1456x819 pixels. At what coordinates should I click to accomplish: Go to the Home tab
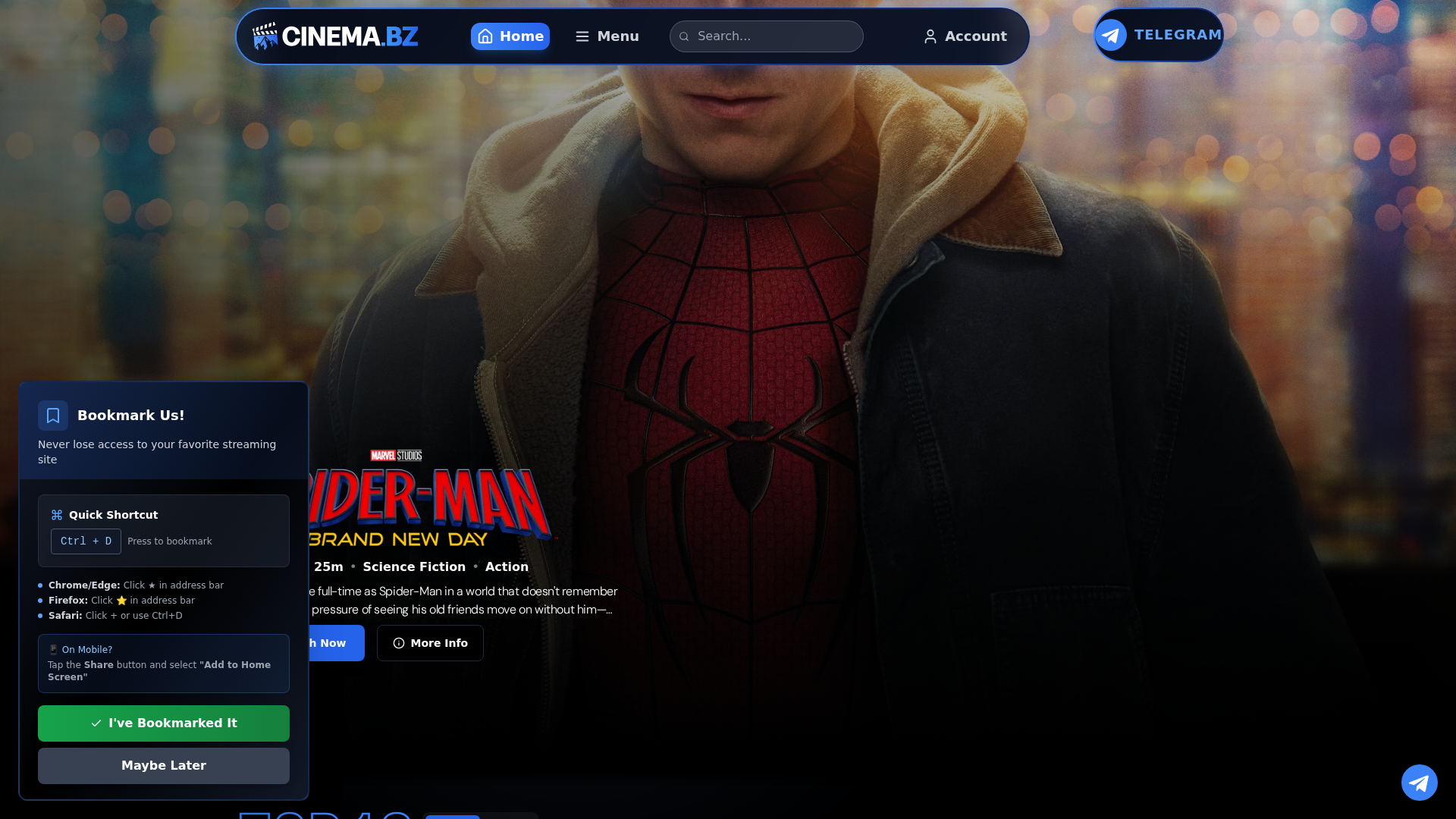click(510, 36)
